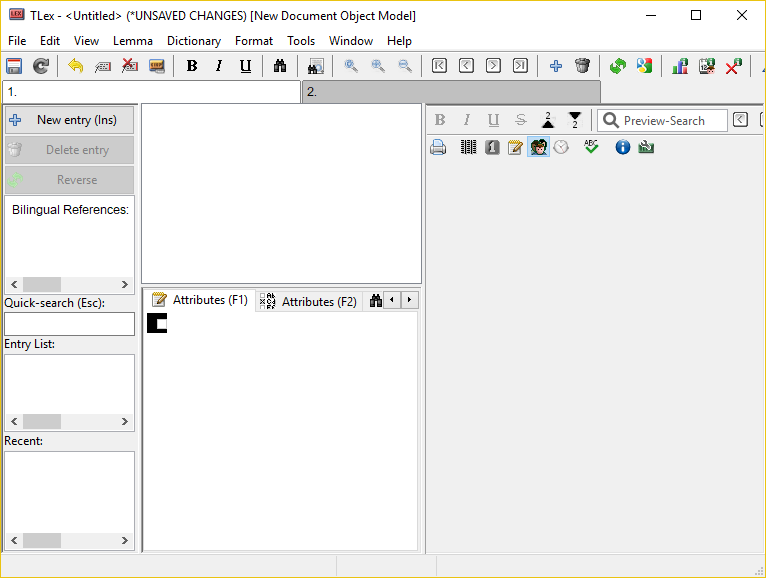Click inside the Preview-Search field
766x578 pixels.
pyautogui.click(x=662, y=120)
